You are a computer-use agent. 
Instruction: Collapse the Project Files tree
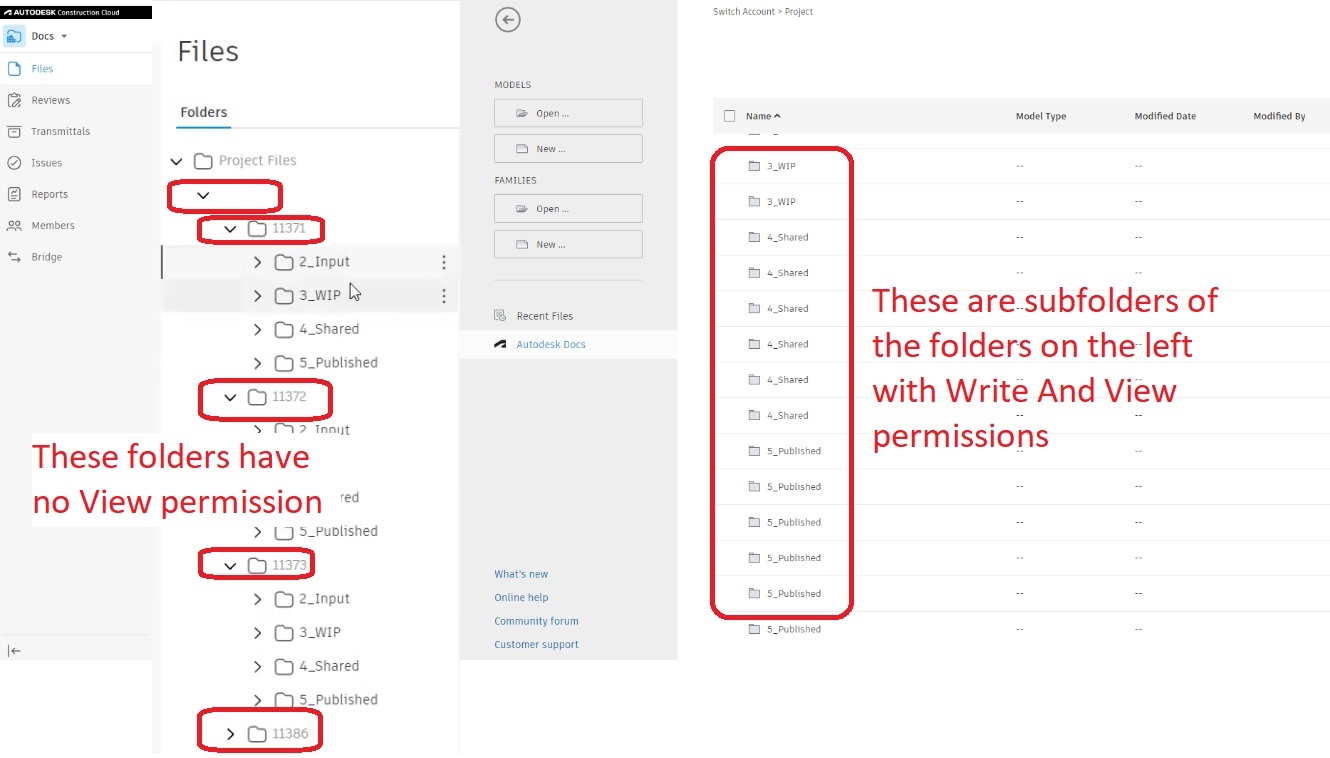pyautogui.click(x=176, y=160)
